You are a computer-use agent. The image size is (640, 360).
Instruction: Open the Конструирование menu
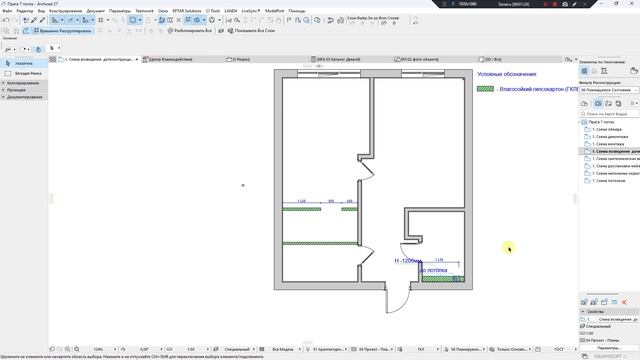pyautogui.click(x=65, y=11)
